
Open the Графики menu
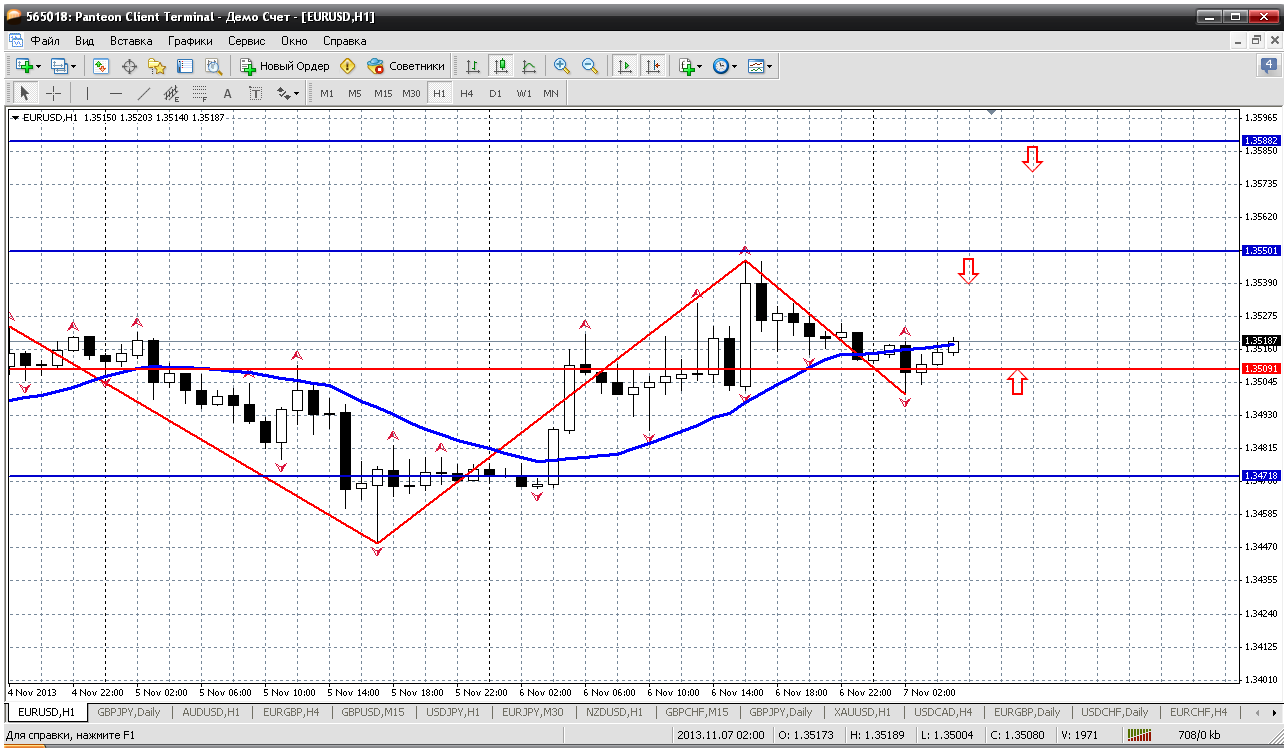click(190, 41)
